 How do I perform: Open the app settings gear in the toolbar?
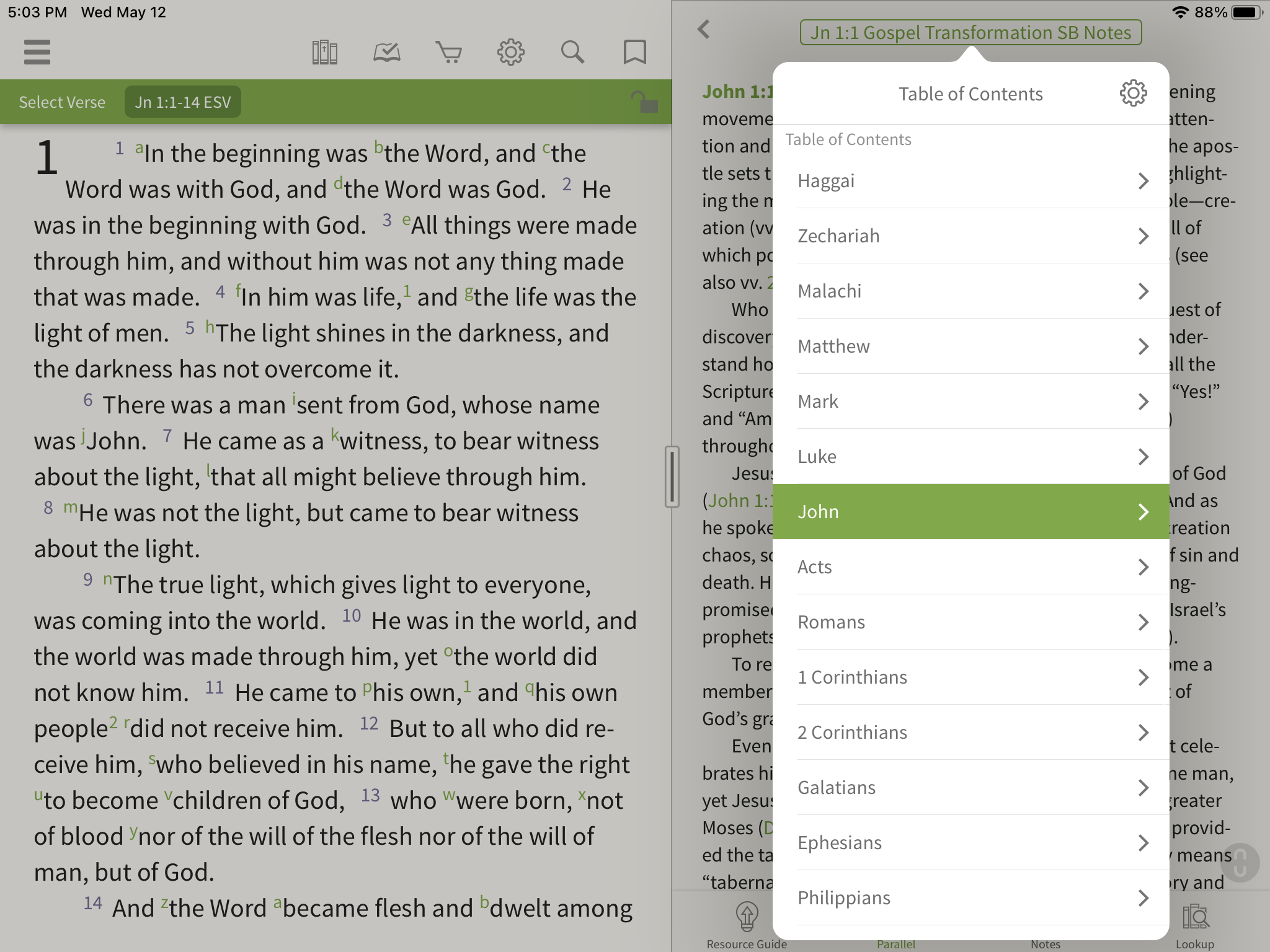(510, 53)
